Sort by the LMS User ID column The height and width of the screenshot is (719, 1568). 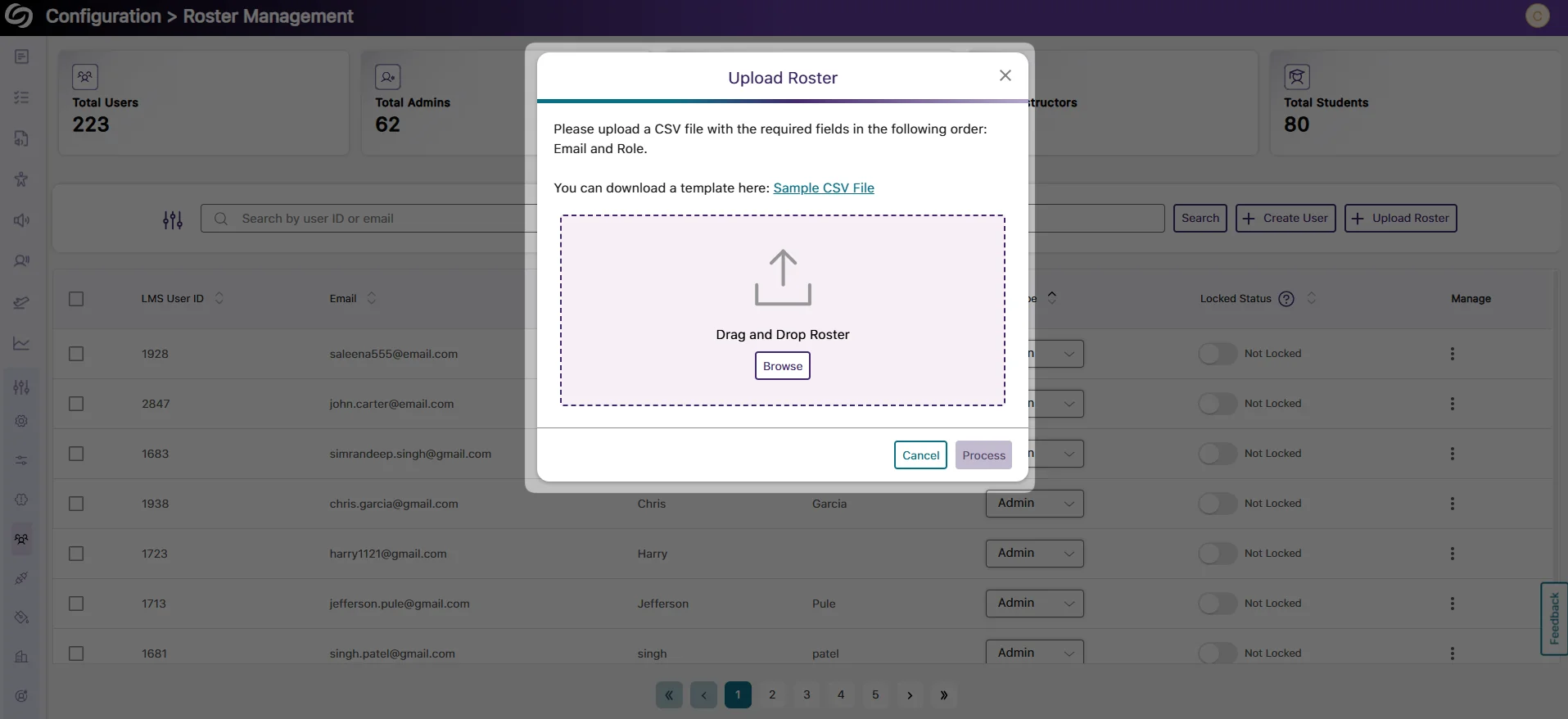pyautogui.click(x=219, y=299)
